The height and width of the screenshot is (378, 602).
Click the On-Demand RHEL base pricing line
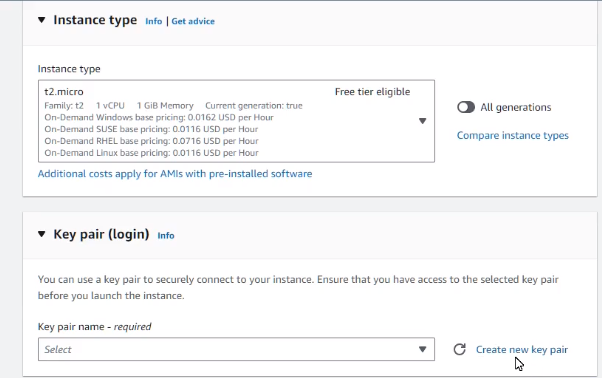pos(151,141)
